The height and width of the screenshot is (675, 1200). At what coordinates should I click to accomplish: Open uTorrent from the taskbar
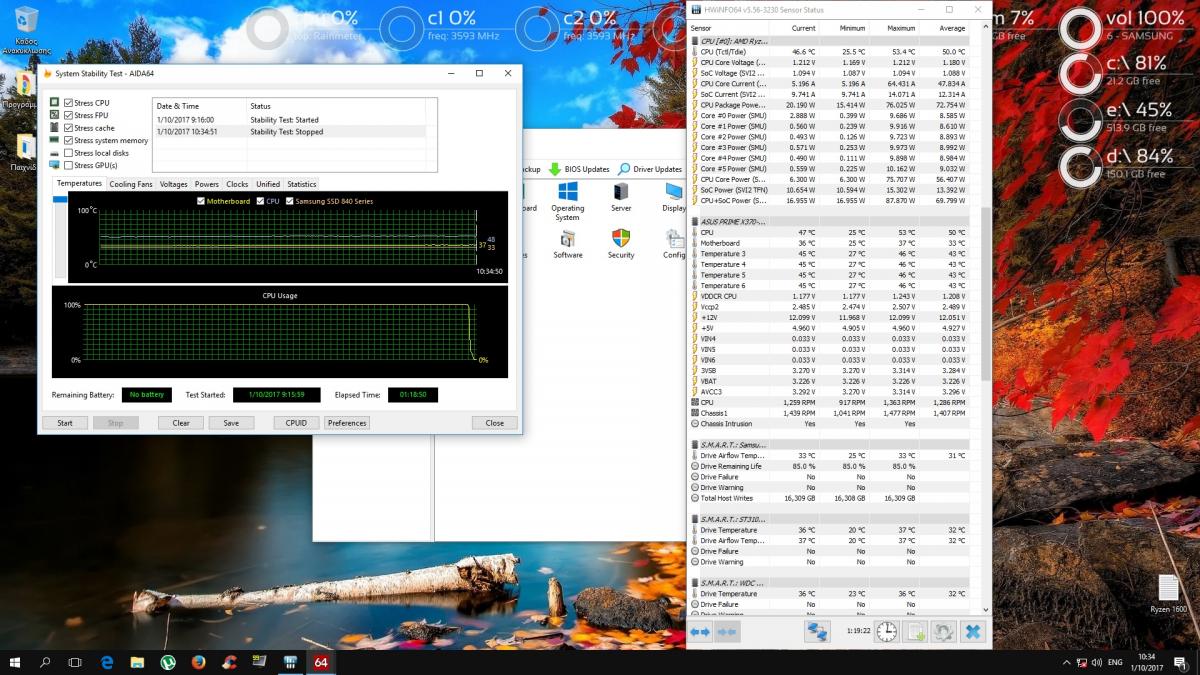168,662
